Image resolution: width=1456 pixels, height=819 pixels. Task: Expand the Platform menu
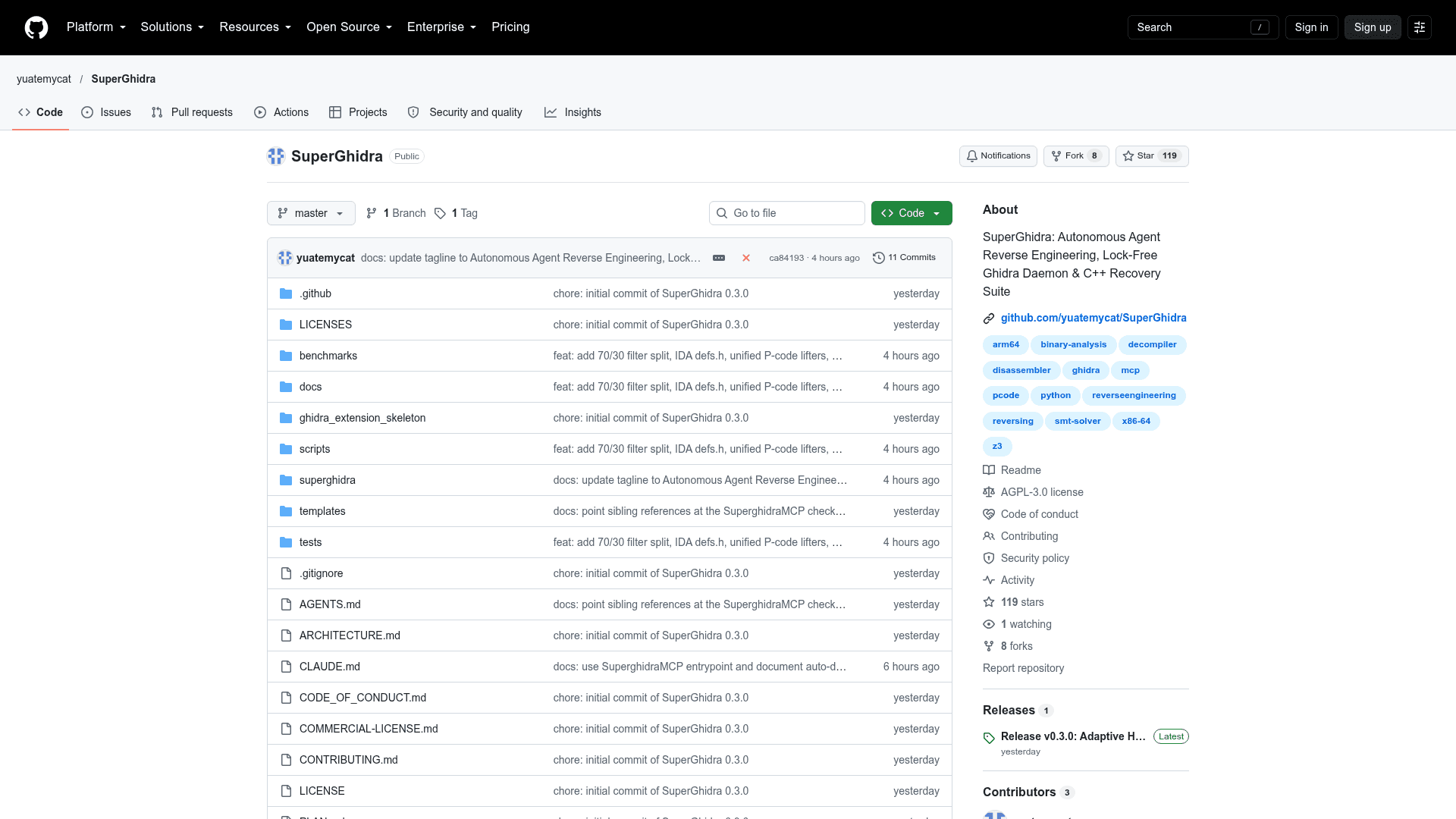click(96, 27)
